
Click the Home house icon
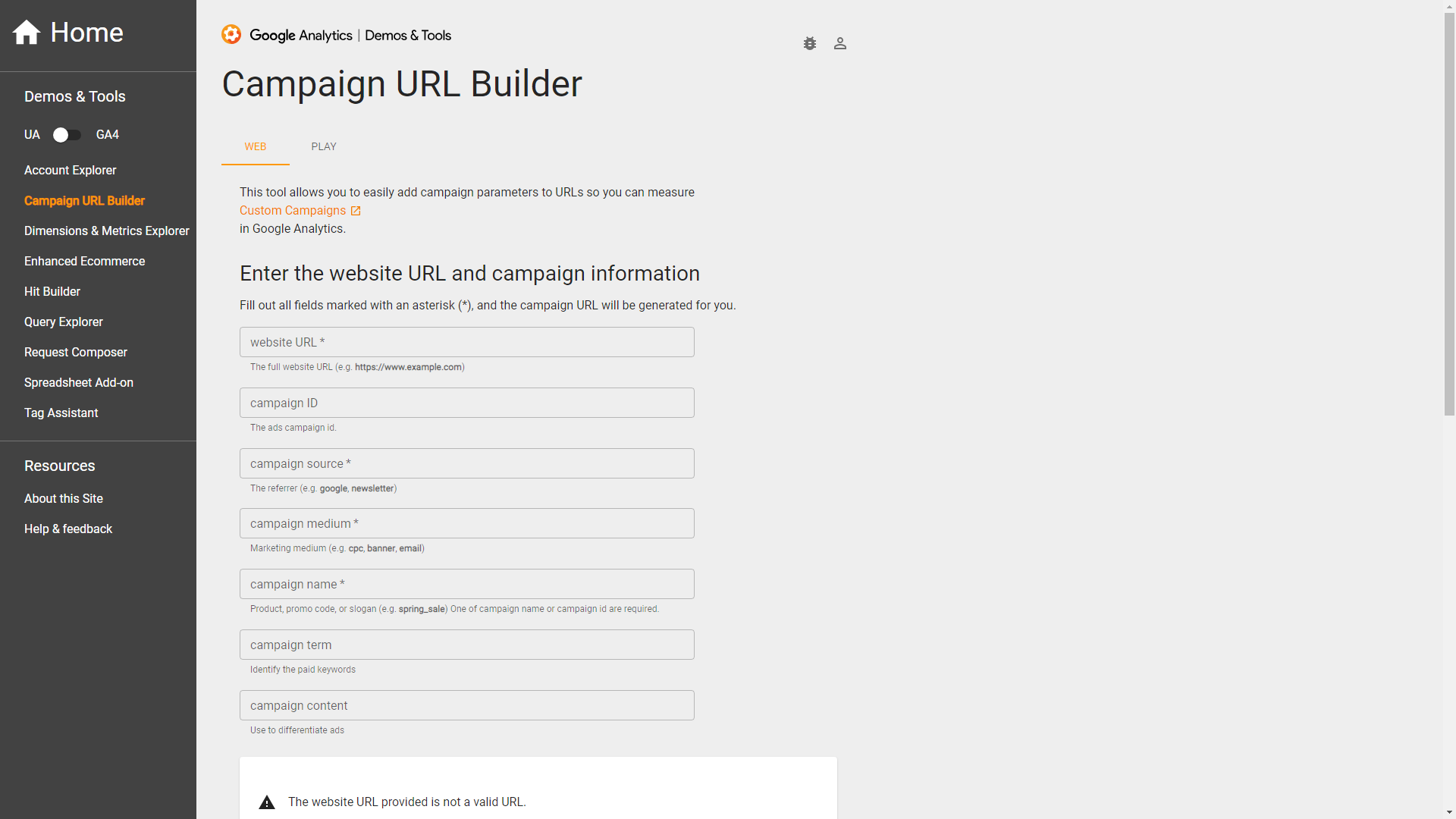click(27, 33)
